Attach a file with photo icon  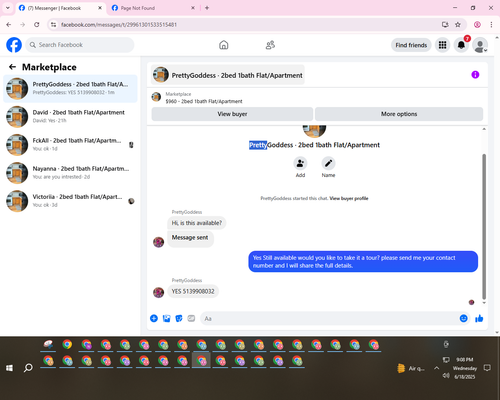(166, 318)
